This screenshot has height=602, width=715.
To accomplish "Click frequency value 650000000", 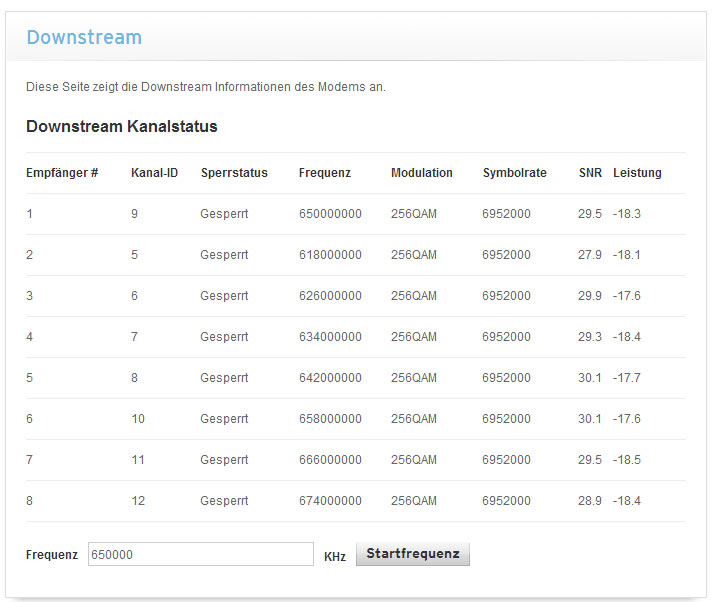I will (x=330, y=214).
